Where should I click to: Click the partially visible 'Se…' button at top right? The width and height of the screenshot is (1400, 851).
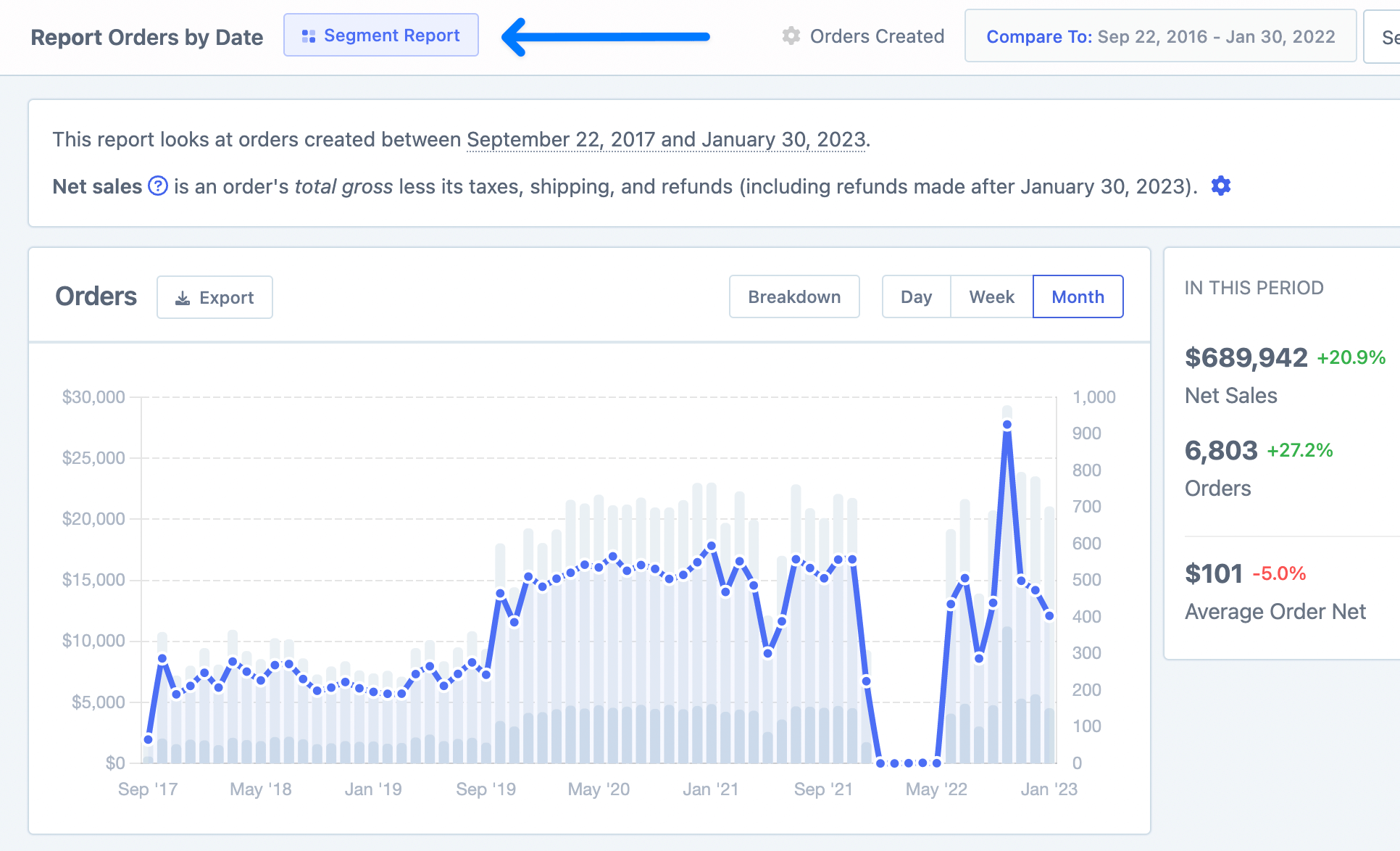(1388, 36)
